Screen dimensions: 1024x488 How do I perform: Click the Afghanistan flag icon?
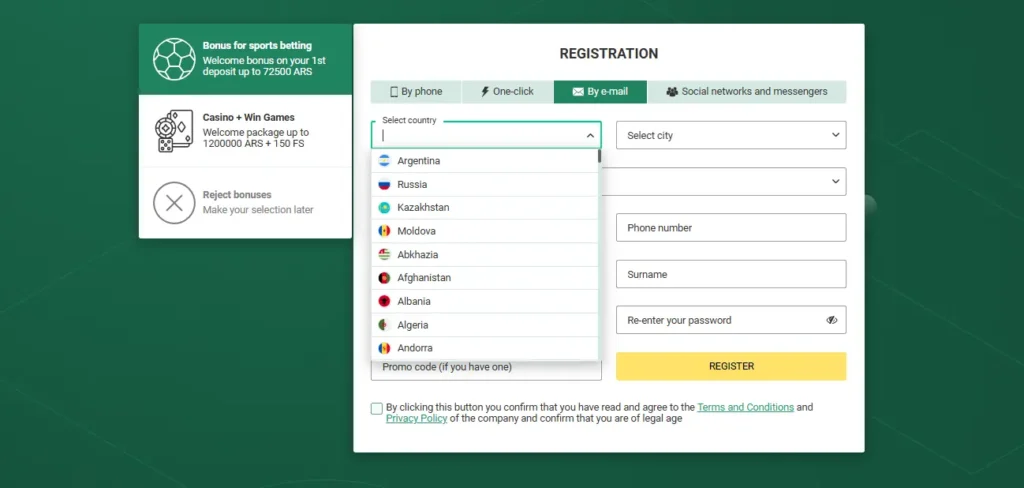click(x=384, y=278)
